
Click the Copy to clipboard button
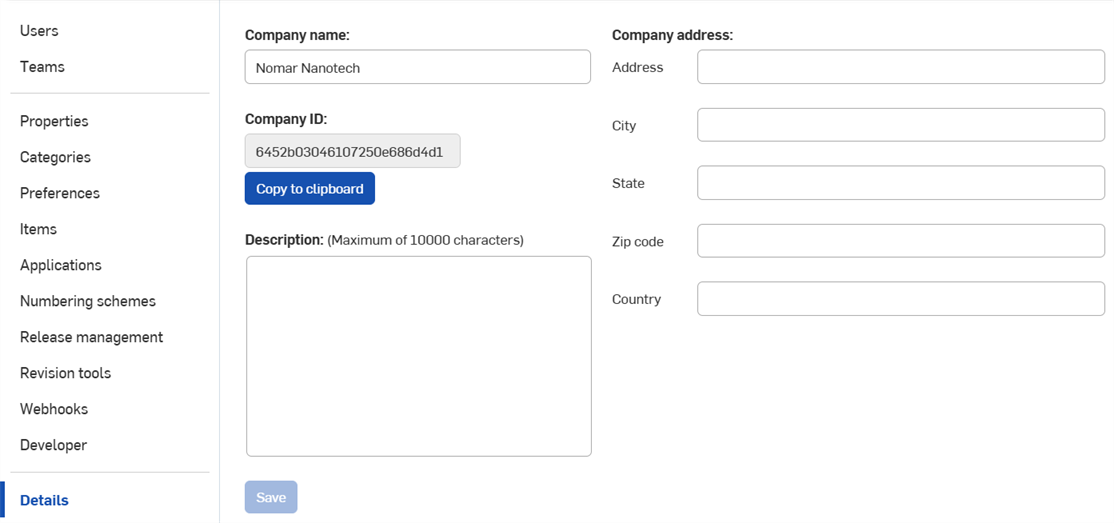[x=309, y=189]
